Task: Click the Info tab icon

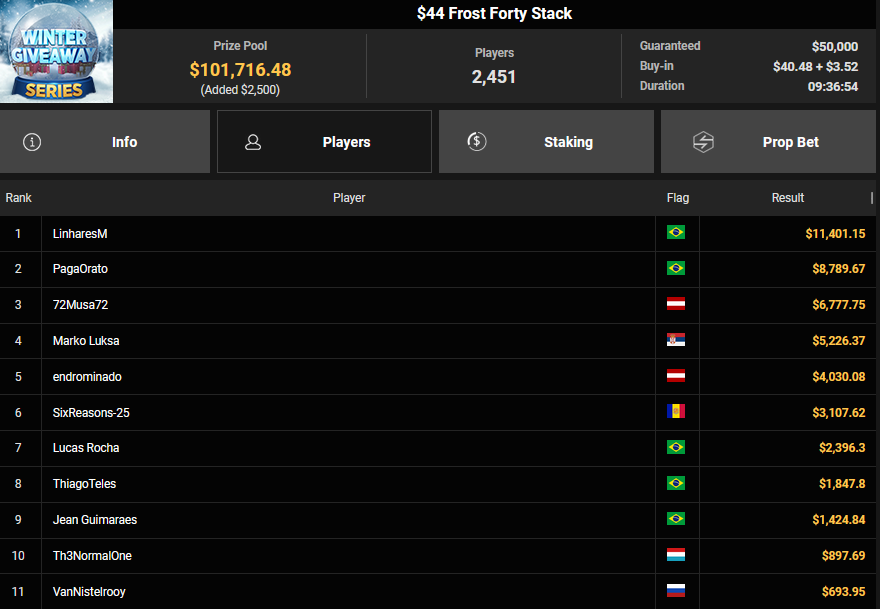Action: point(32,142)
